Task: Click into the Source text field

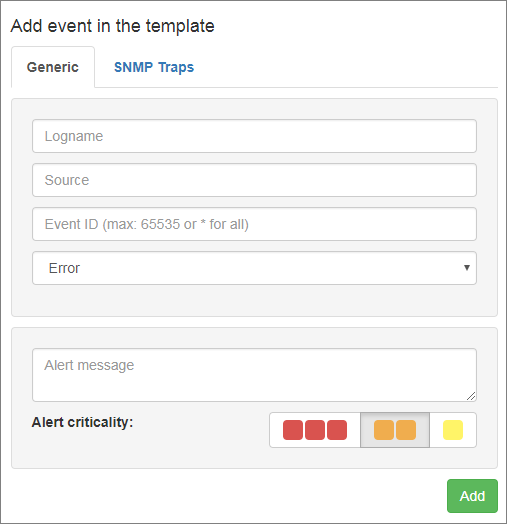Action: [x=254, y=180]
